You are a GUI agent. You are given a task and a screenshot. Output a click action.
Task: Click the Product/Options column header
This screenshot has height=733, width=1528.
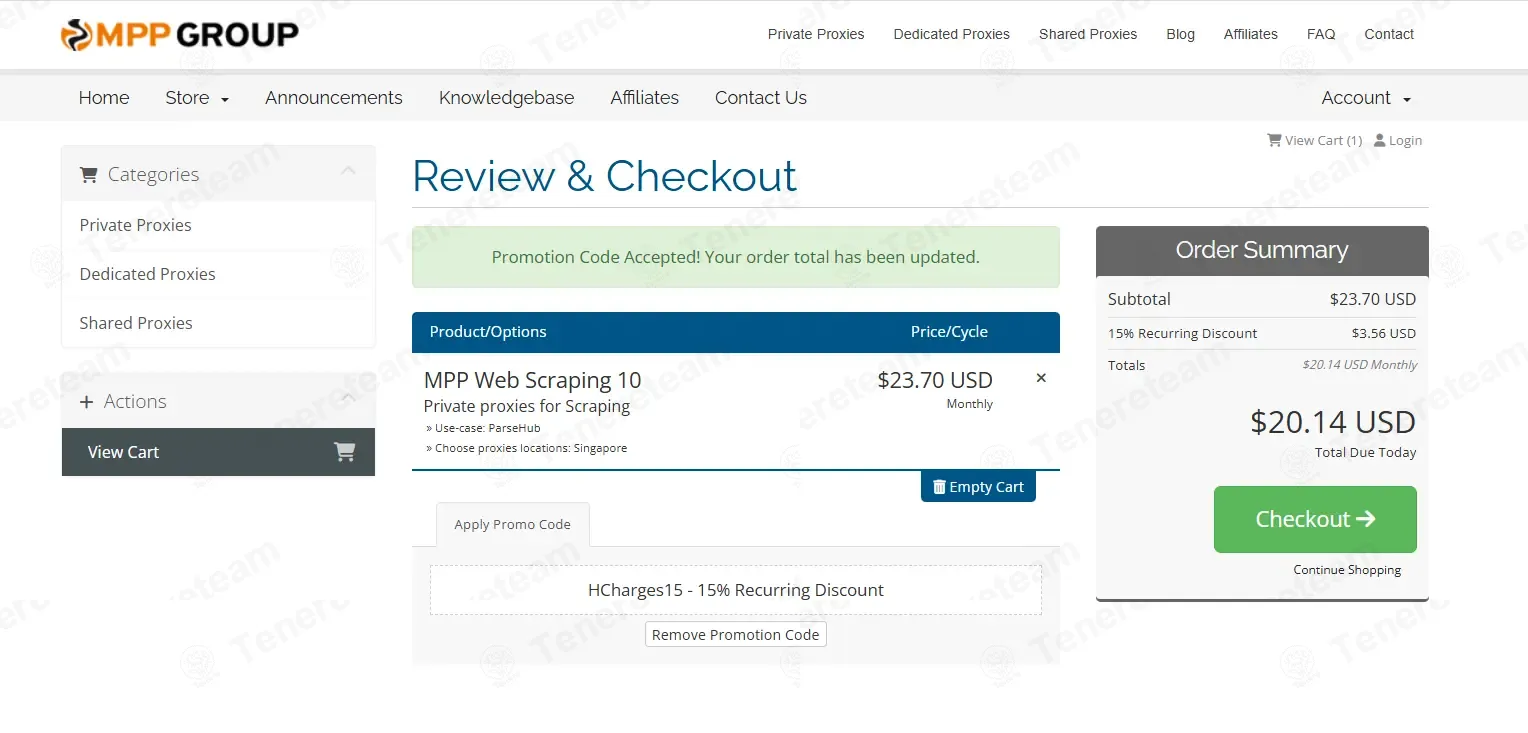(488, 332)
